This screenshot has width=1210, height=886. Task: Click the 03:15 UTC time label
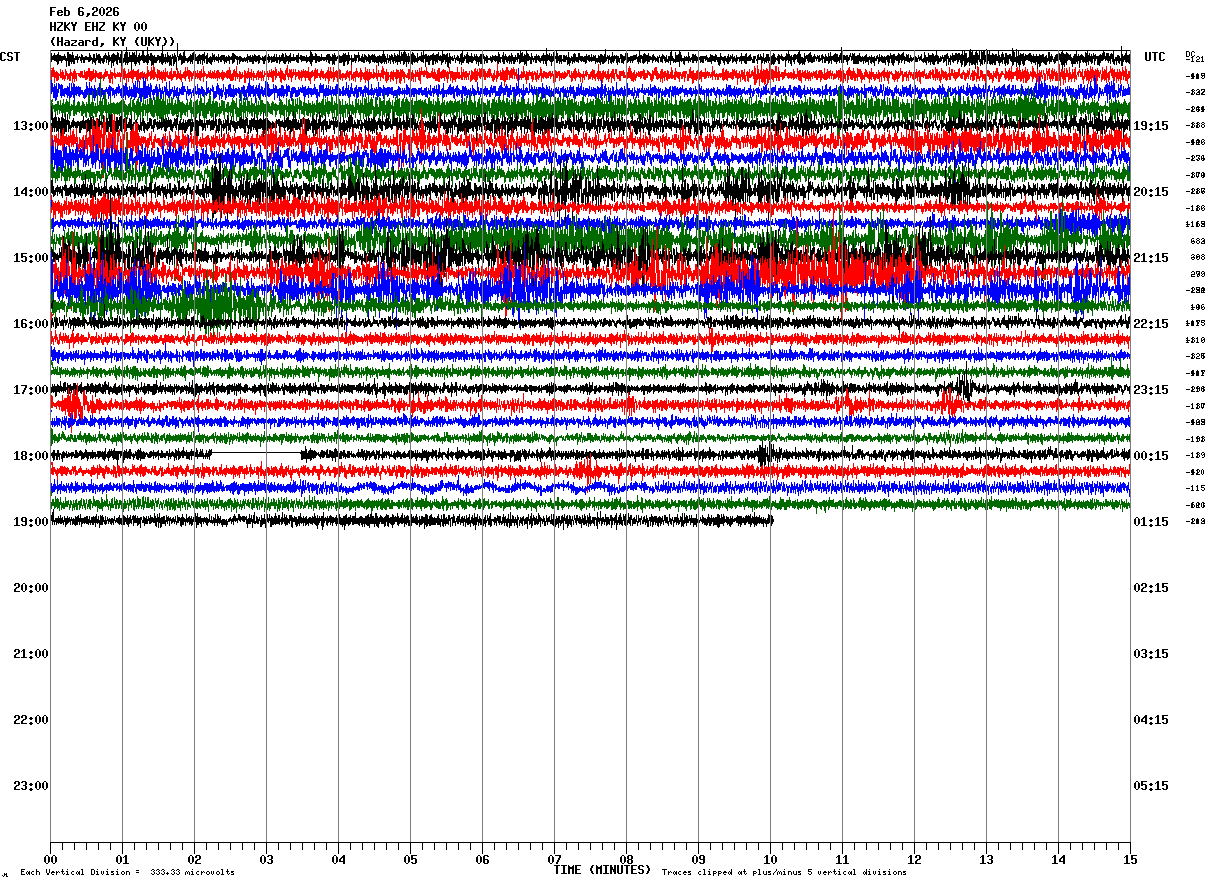1151,654
